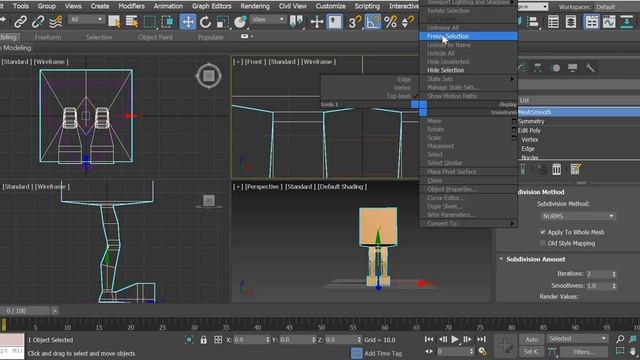640x360 pixels.
Task: Click the Add Time Tag label
Action: [383, 353]
